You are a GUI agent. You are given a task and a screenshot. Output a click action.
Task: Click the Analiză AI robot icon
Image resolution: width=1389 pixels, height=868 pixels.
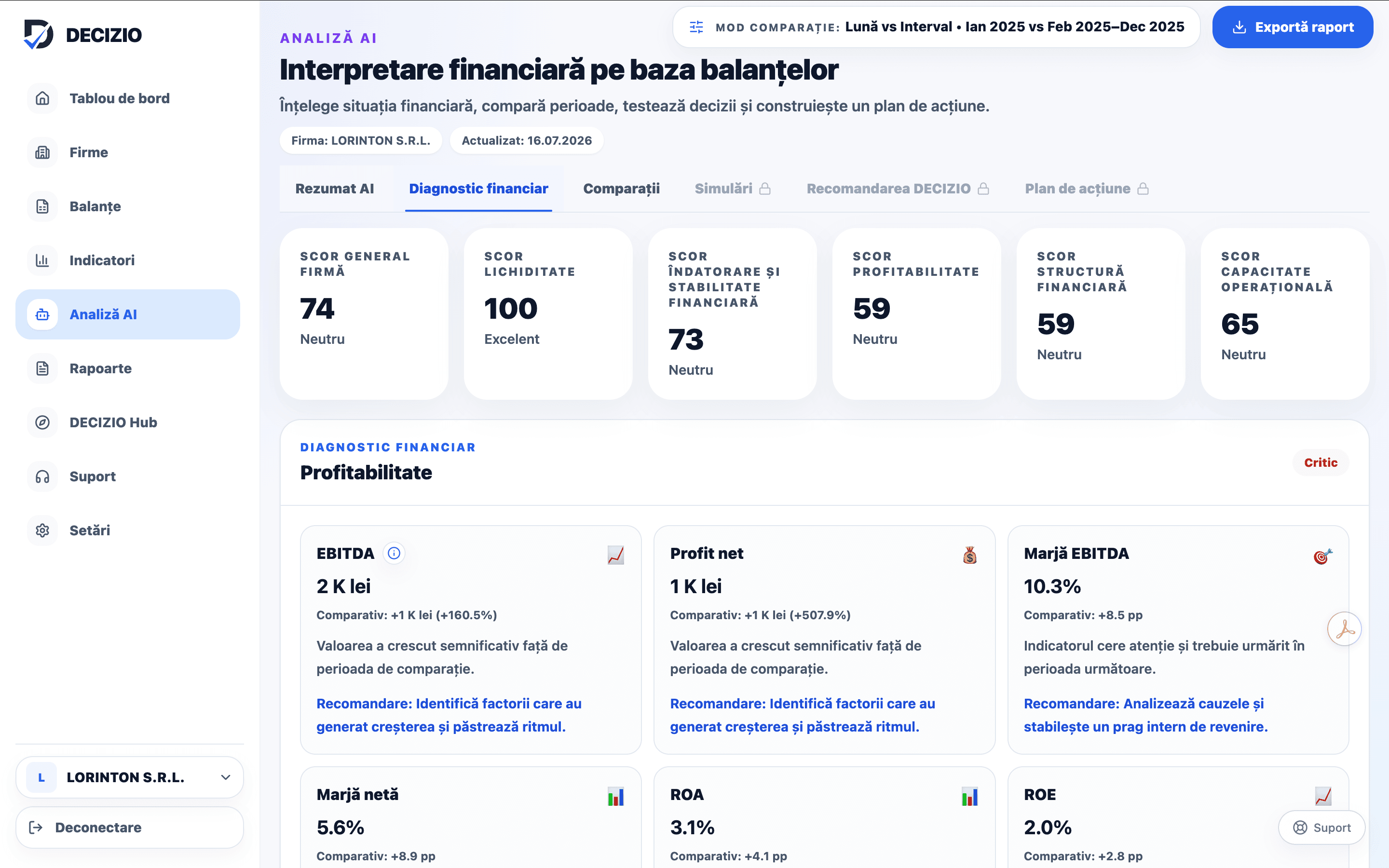coord(42,314)
